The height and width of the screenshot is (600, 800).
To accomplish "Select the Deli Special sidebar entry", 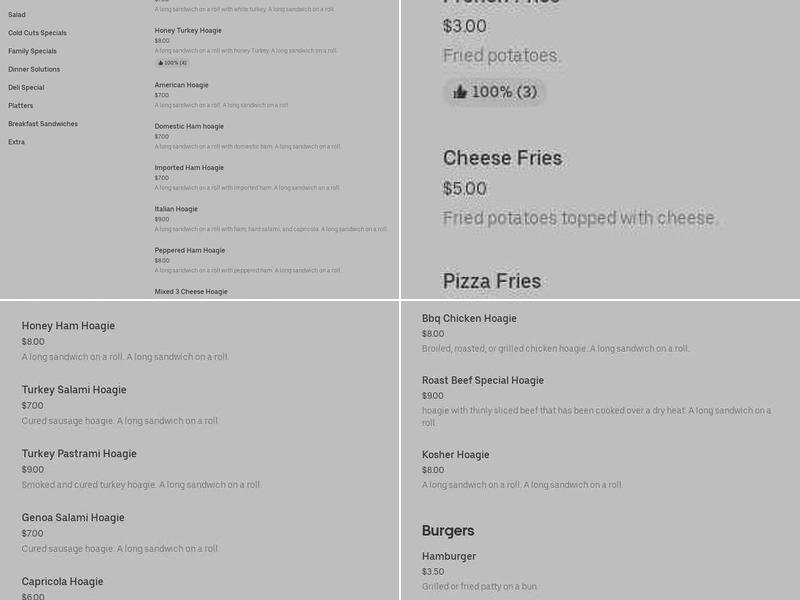I will click(x=24, y=87).
